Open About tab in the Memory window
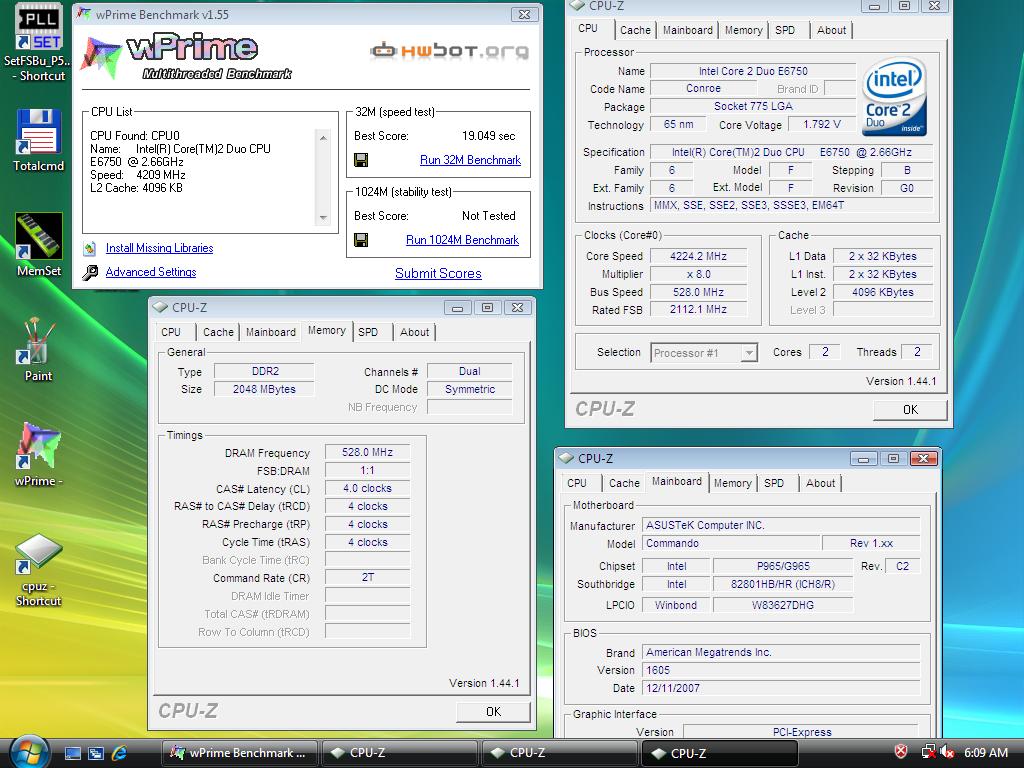Image resolution: width=1024 pixels, height=768 pixels. [415, 332]
